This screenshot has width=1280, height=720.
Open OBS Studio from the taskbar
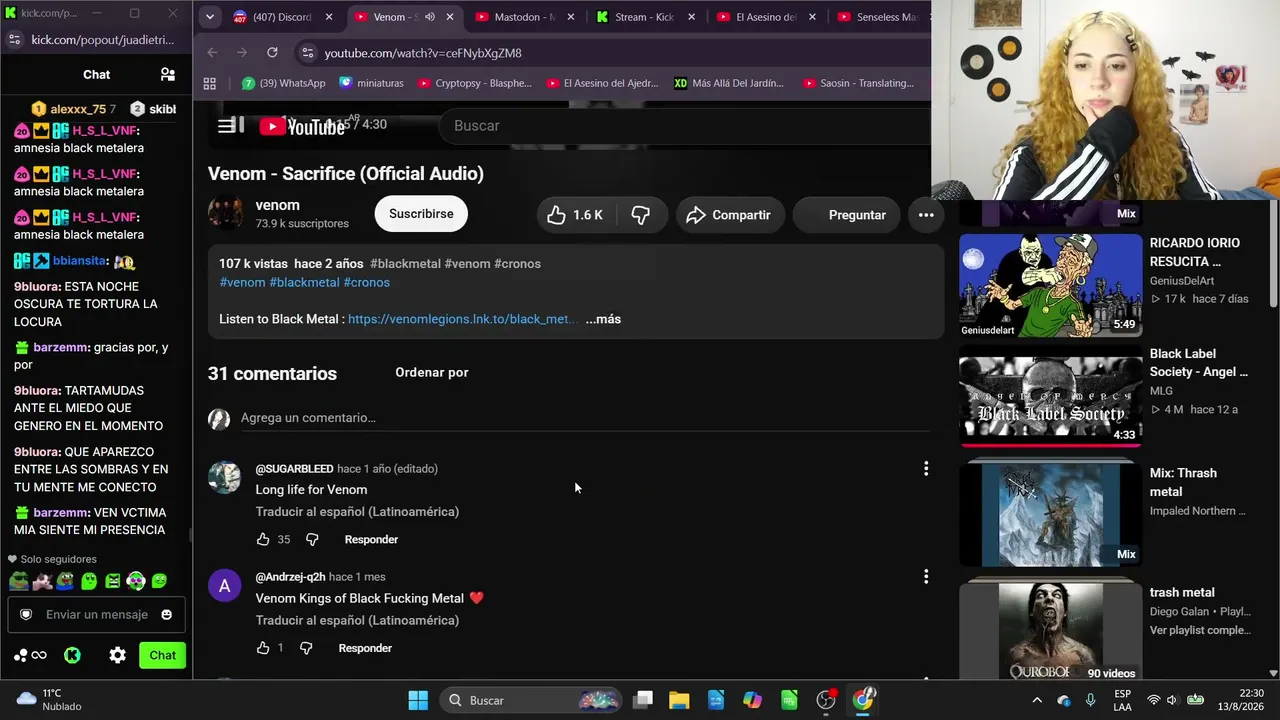pyautogui.click(x=826, y=700)
